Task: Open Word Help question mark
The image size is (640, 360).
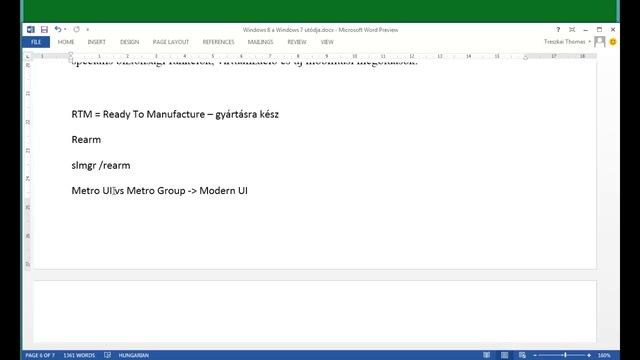Action: (x=558, y=29)
